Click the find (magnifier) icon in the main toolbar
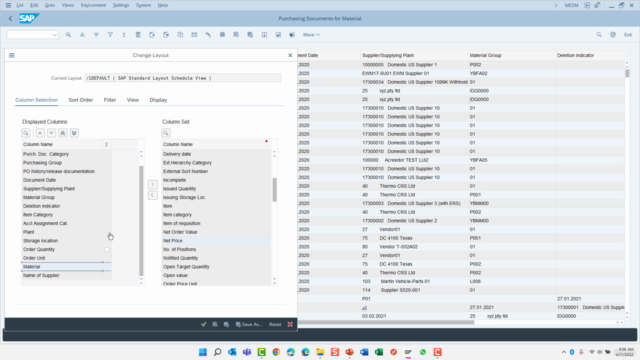 tap(68, 35)
